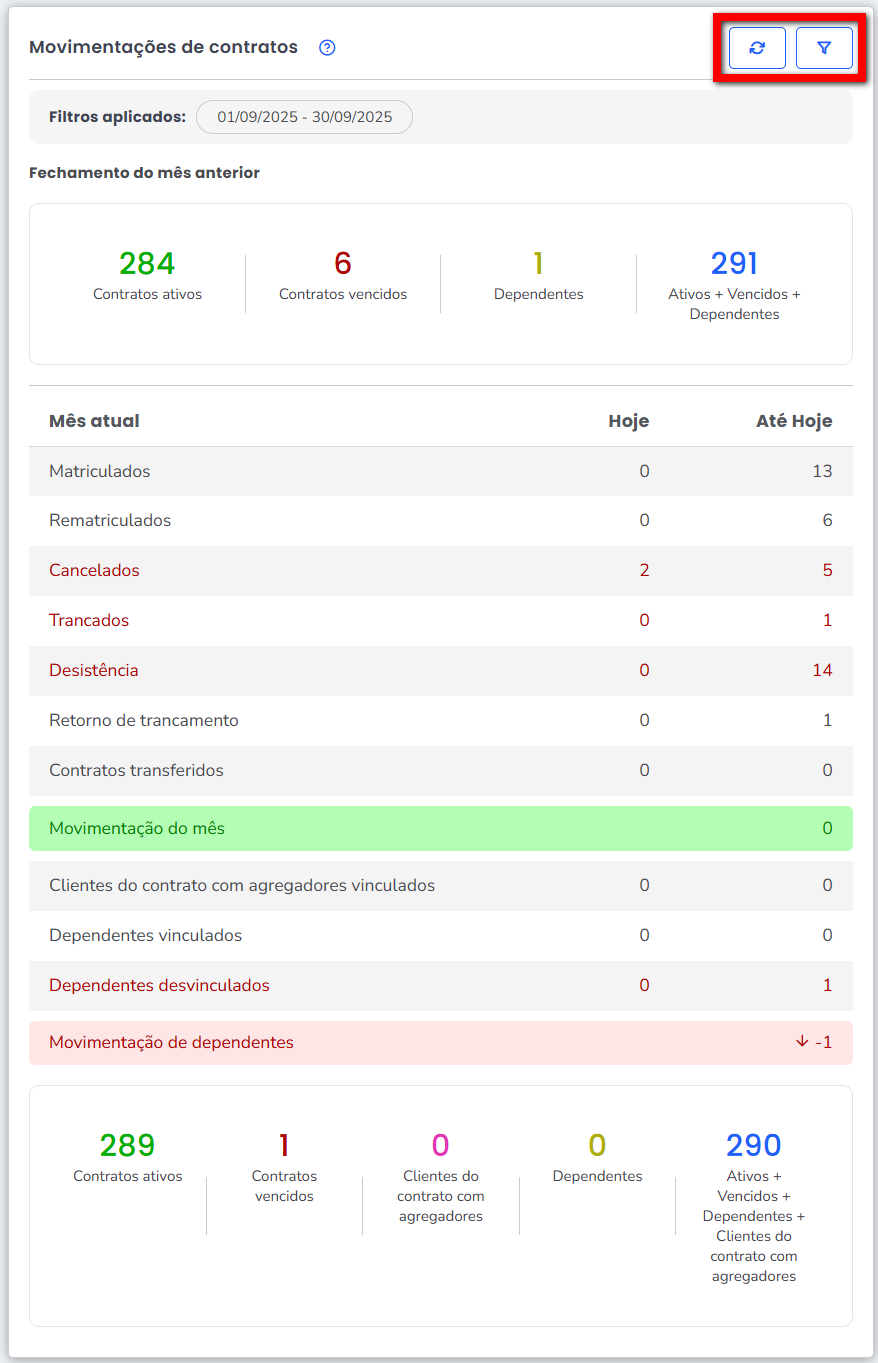Click the 291 total summary number
This screenshot has height=1363, width=878.
(734, 264)
